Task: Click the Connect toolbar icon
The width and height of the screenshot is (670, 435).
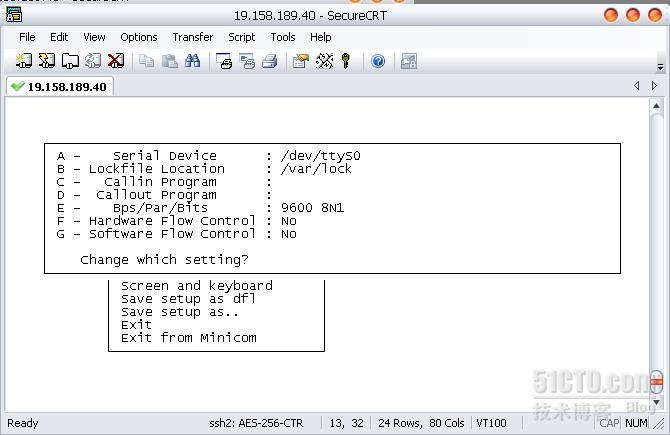Action: click(x=24, y=61)
